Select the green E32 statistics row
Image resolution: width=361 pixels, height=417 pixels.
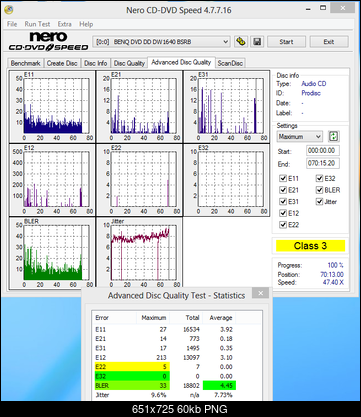point(132,376)
